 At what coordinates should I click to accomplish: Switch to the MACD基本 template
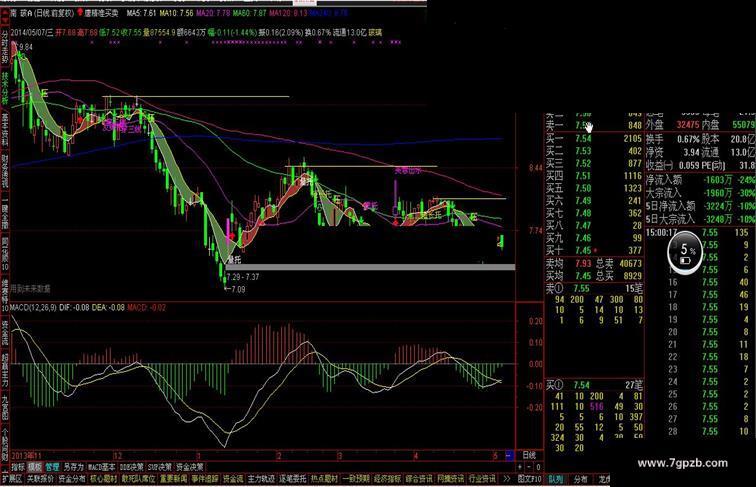(102, 467)
